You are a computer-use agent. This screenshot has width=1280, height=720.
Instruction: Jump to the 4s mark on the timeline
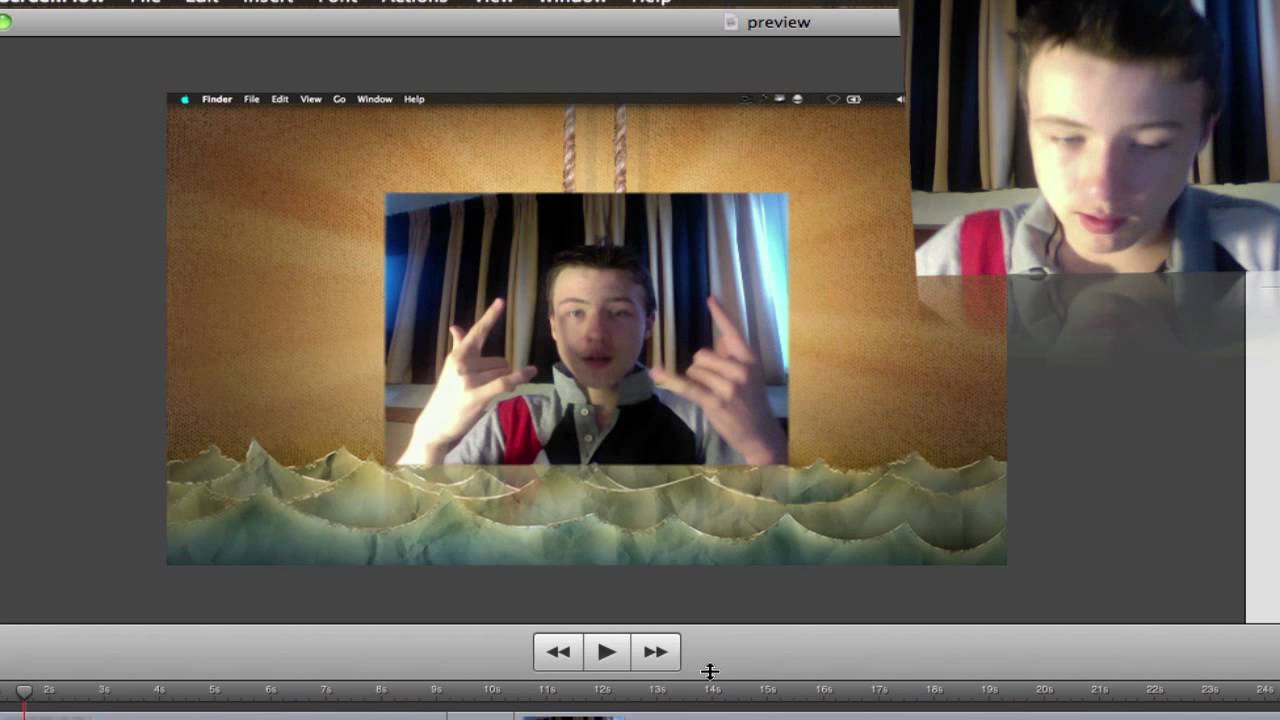pyautogui.click(x=159, y=689)
